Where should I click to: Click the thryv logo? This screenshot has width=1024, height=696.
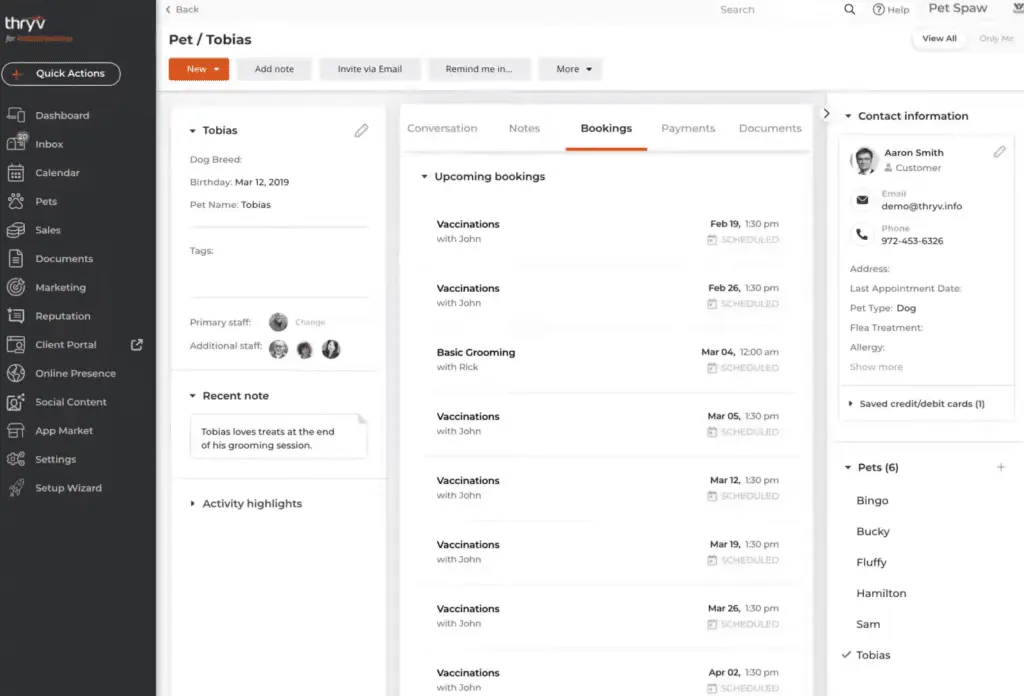click(x=25, y=23)
